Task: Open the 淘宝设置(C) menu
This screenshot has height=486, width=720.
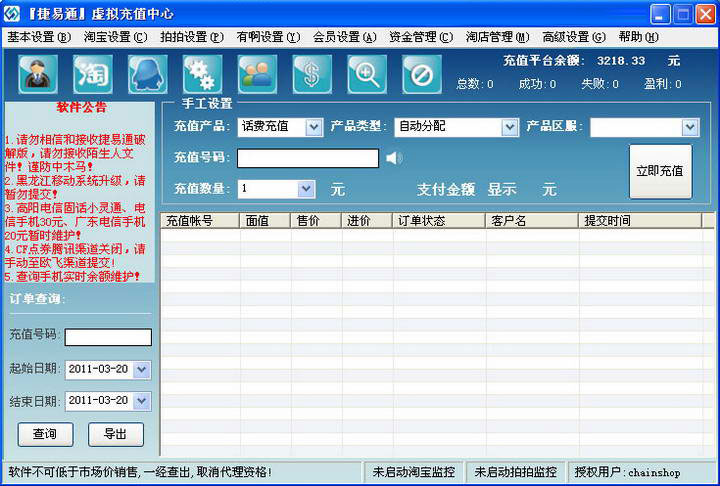Action: point(115,37)
